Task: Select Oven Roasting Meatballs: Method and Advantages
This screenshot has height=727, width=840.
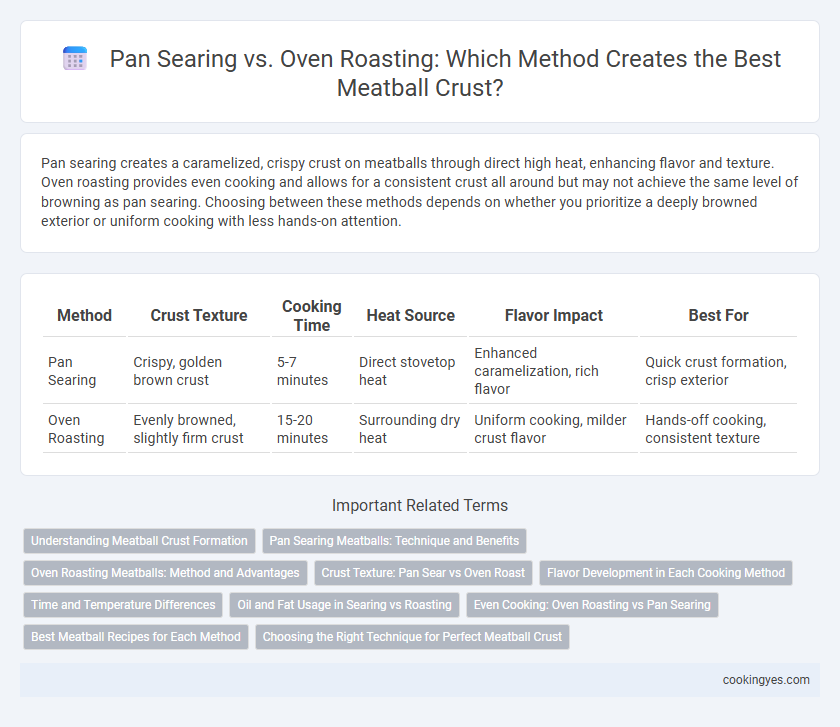Action: [165, 573]
